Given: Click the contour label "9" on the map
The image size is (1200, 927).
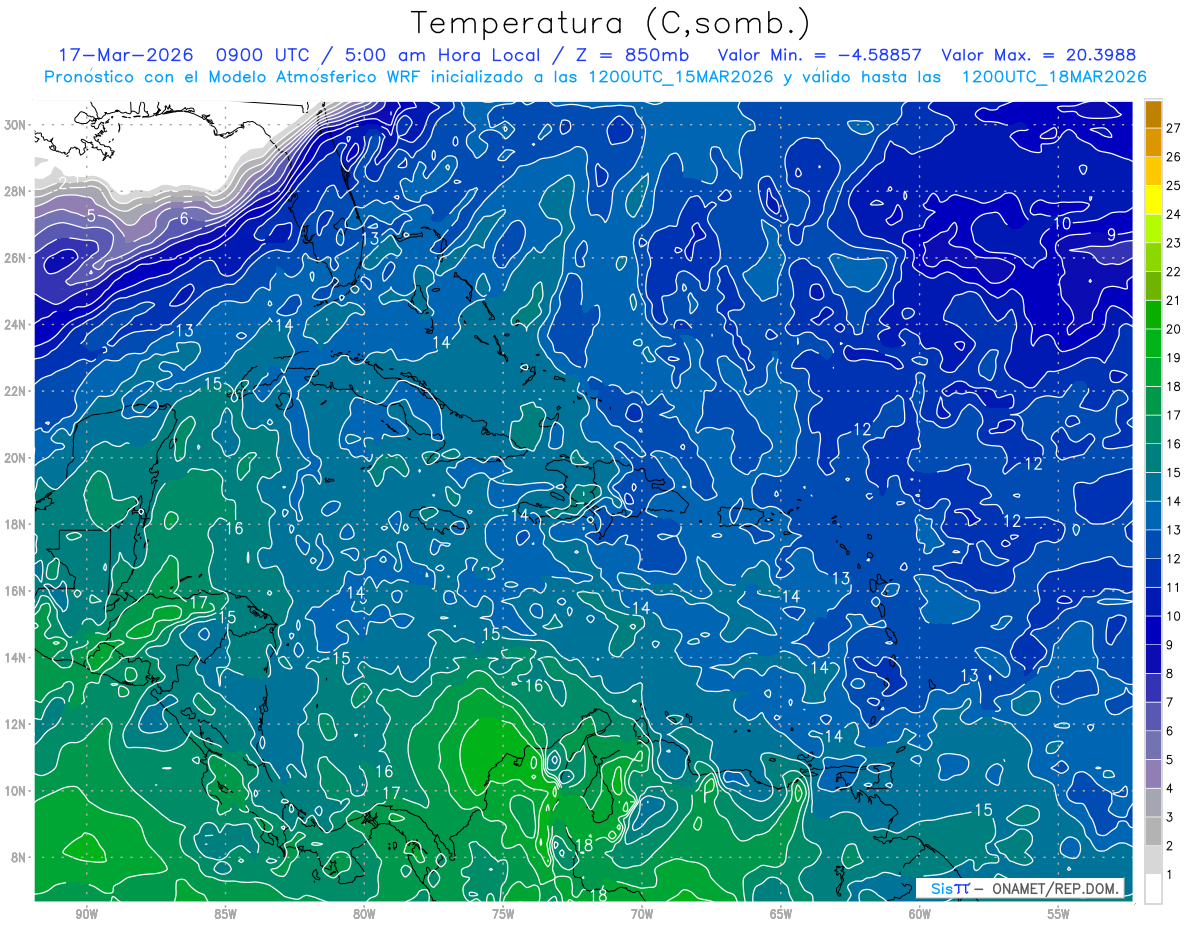Looking at the screenshot, I should (x=1111, y=235).
